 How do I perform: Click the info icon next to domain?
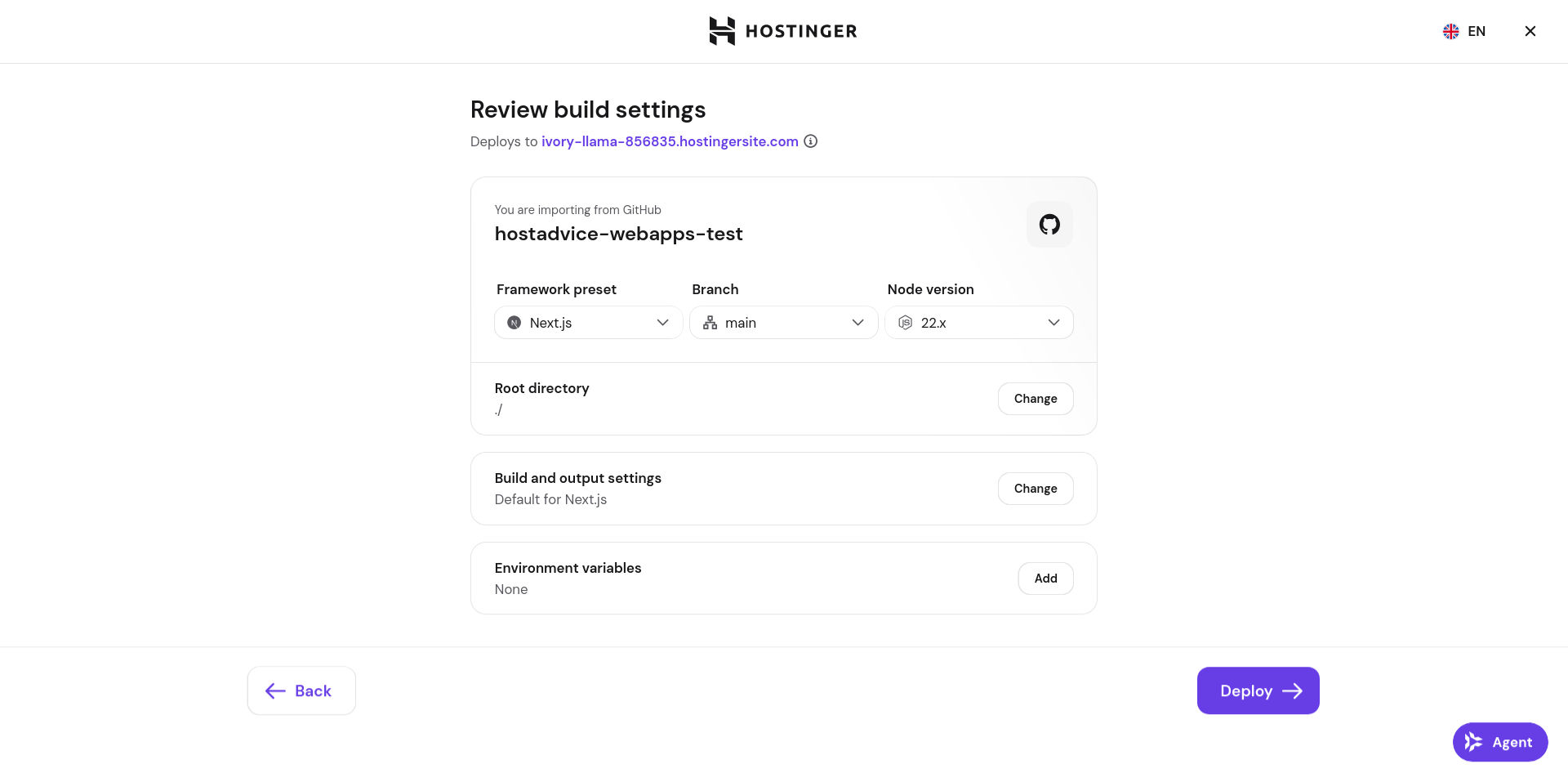point(811,141)
